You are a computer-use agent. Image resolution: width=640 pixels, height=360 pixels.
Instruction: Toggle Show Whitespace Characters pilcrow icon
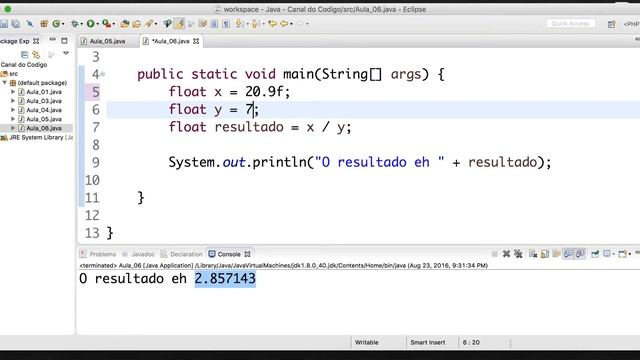coord(226,24)
